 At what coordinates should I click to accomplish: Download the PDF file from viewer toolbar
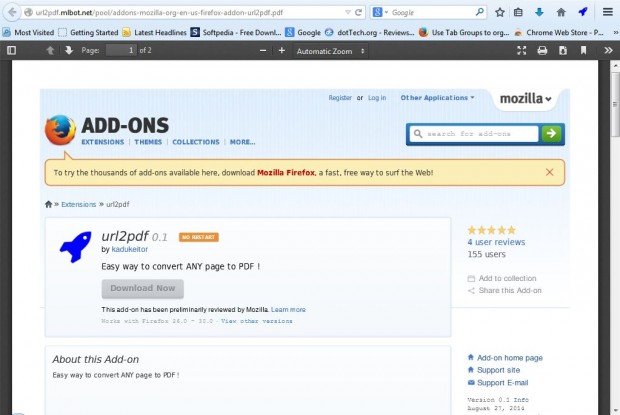click(x=563, y=51)
